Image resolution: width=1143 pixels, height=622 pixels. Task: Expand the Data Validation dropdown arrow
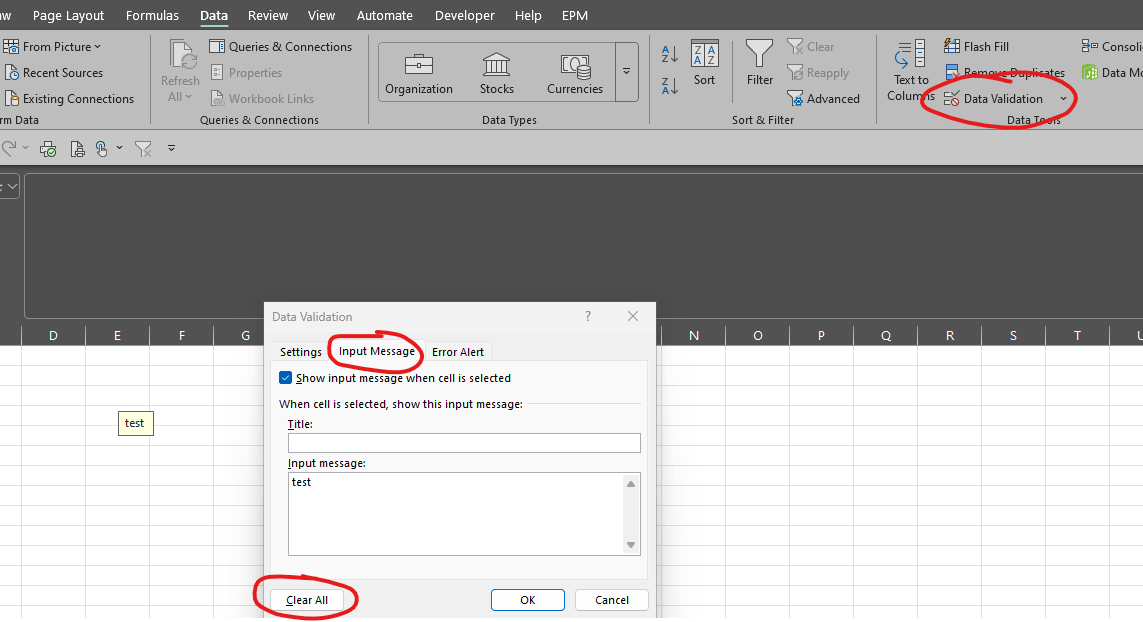(x=1063, y=98)
